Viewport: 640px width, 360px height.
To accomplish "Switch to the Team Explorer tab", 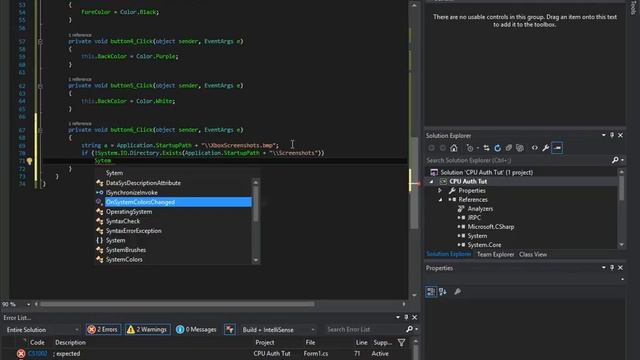I will [495, 254].
